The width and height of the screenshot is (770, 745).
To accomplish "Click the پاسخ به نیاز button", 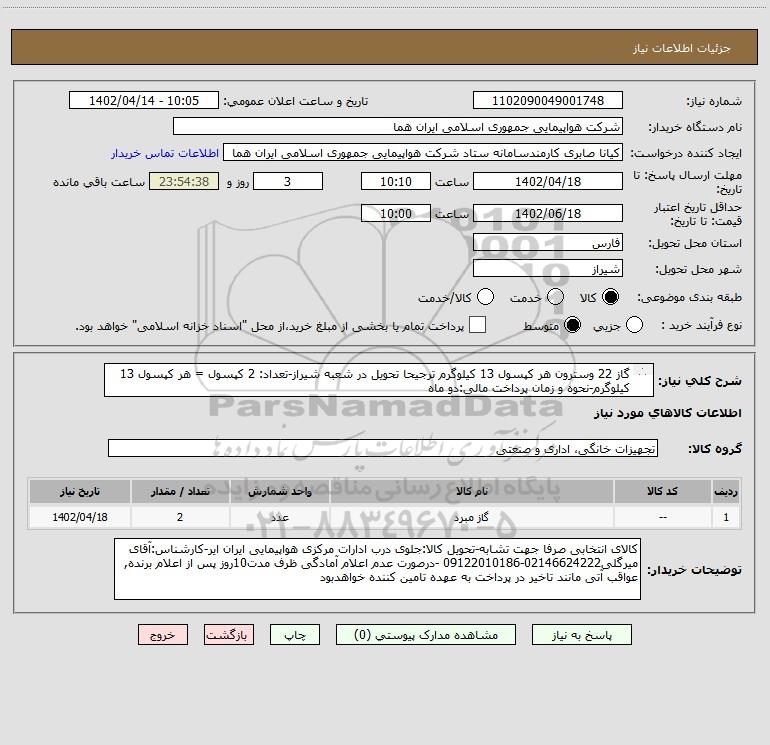I will tap(582, 635).
